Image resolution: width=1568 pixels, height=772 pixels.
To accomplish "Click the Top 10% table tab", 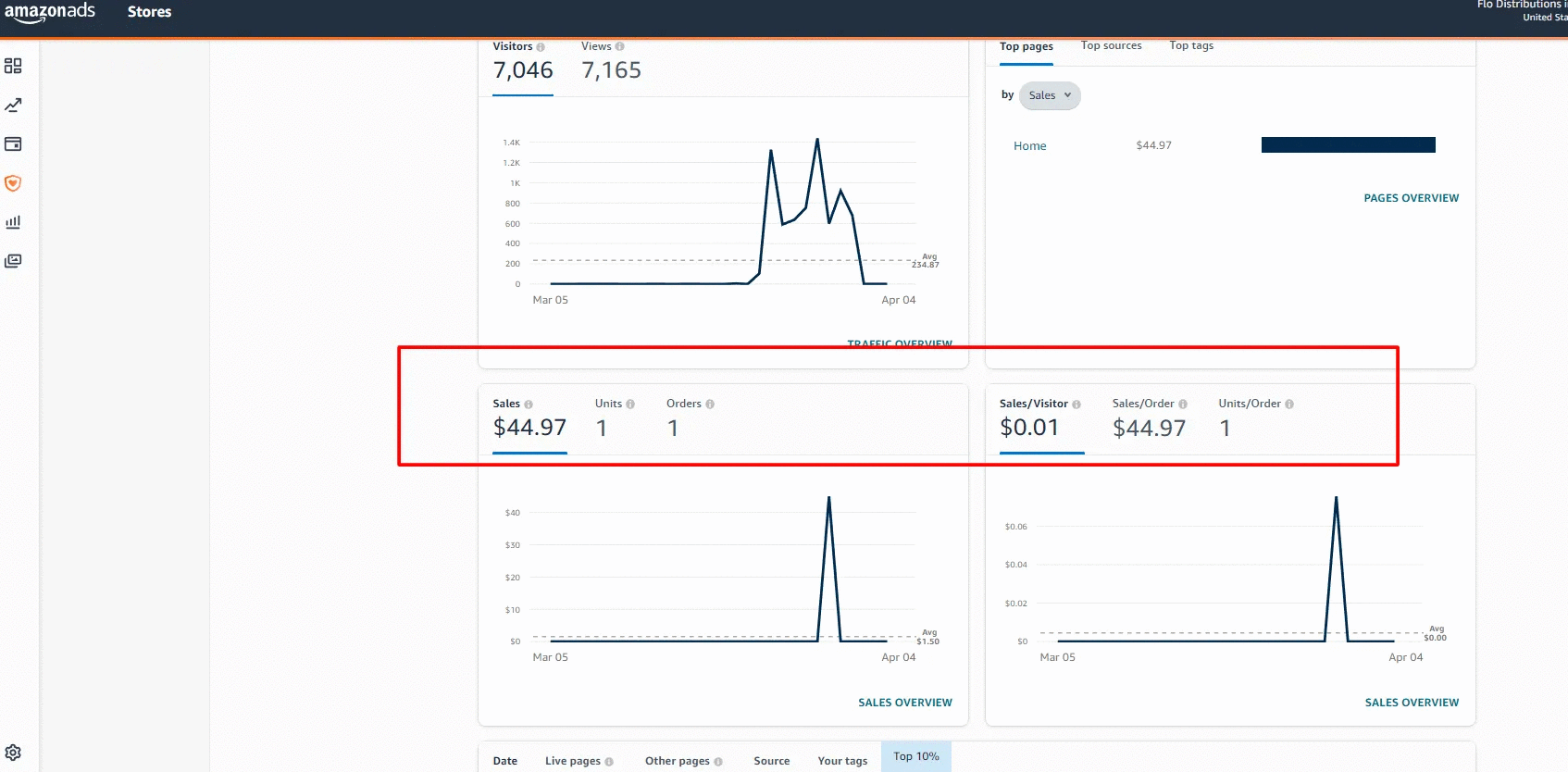I will click(915, 756).
